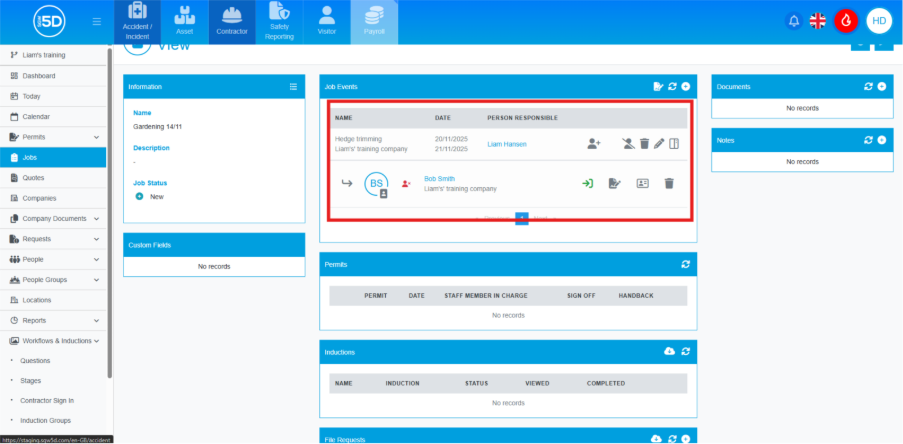Screen dimensions: 903x444
Task: Refresh the Job Events panel
Action: pos(672,87)
